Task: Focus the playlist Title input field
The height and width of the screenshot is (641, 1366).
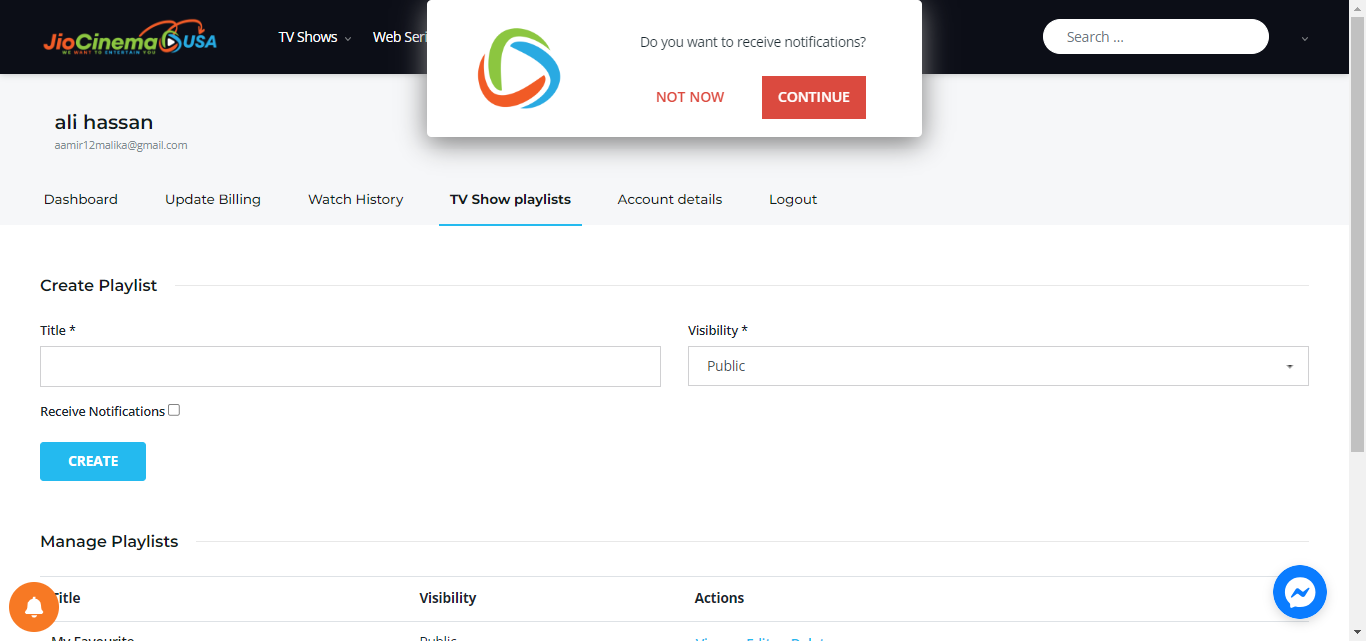Action: tap(350, 366)
